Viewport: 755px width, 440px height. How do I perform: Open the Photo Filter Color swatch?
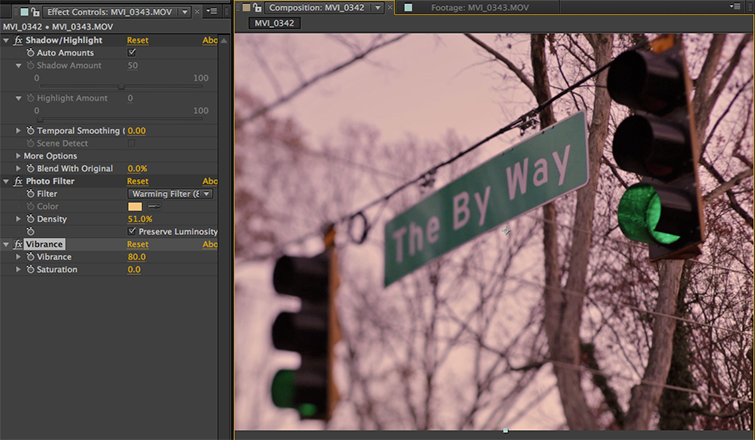tap(135, 206)
